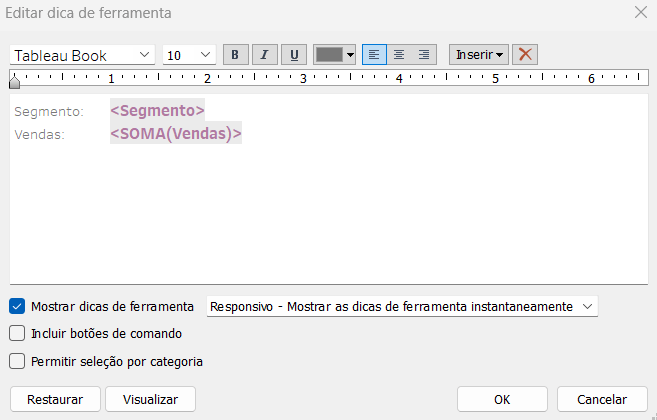Select the <SOMA(Vendas)> field tag
This screenshot has width=657, height=420.
176,133
